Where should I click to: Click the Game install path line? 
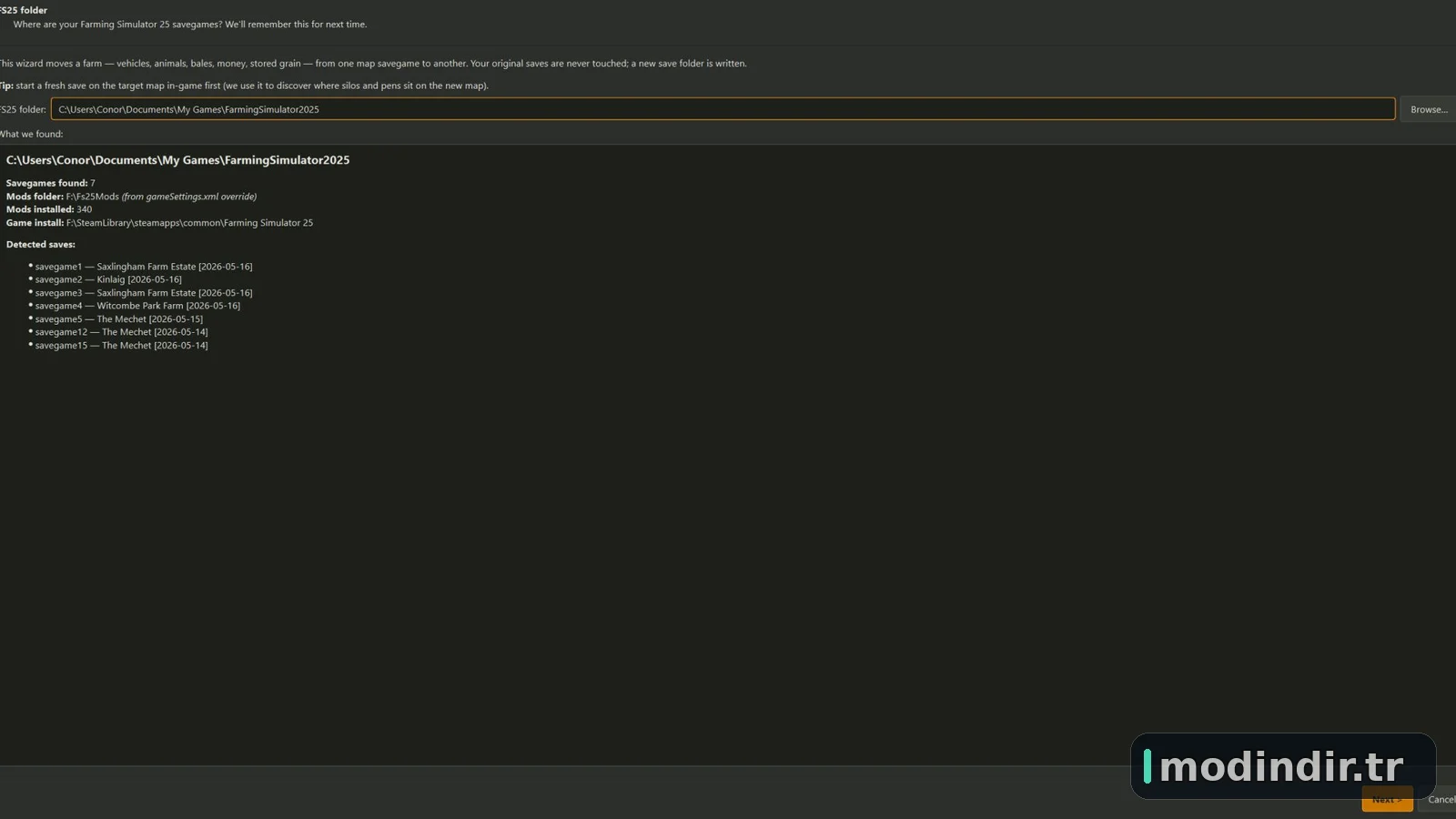159,223
